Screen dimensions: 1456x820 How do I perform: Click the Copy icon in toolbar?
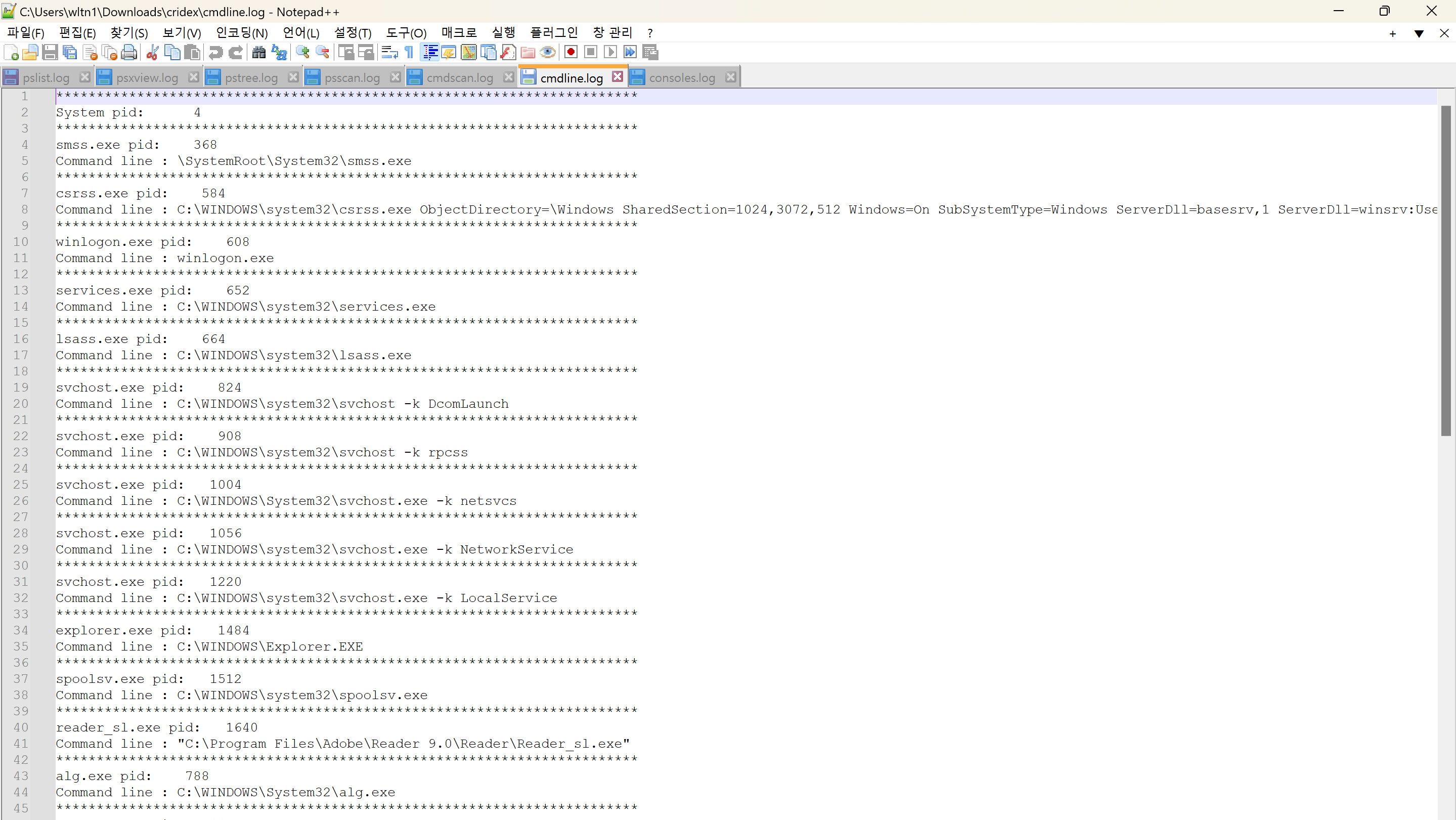(x=172, y=53)
